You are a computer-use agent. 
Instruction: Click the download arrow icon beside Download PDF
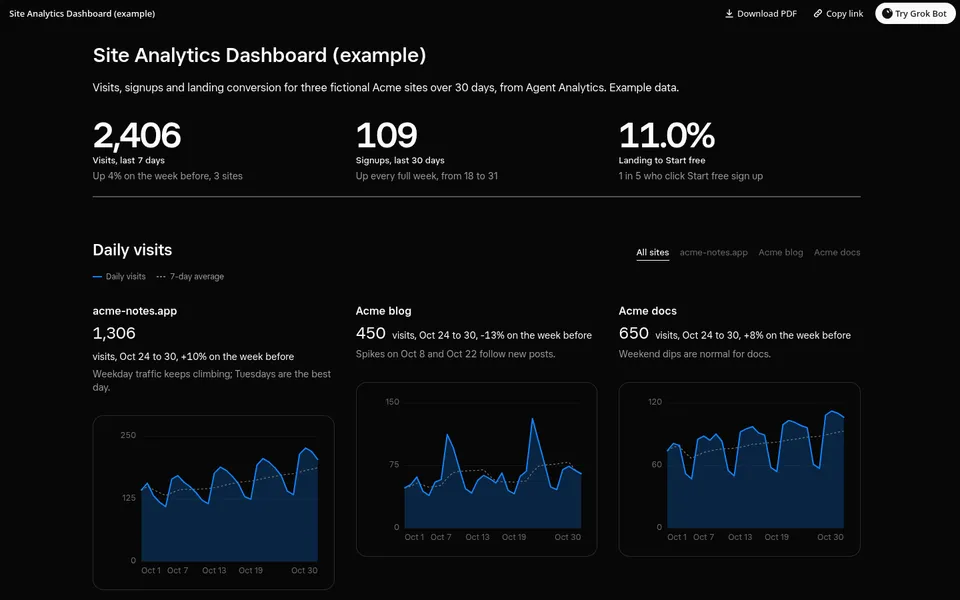coord(729,13)
